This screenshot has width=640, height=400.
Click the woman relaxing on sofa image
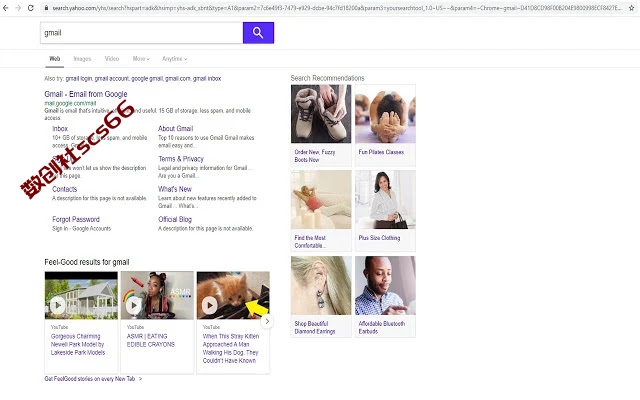point(321,200)
